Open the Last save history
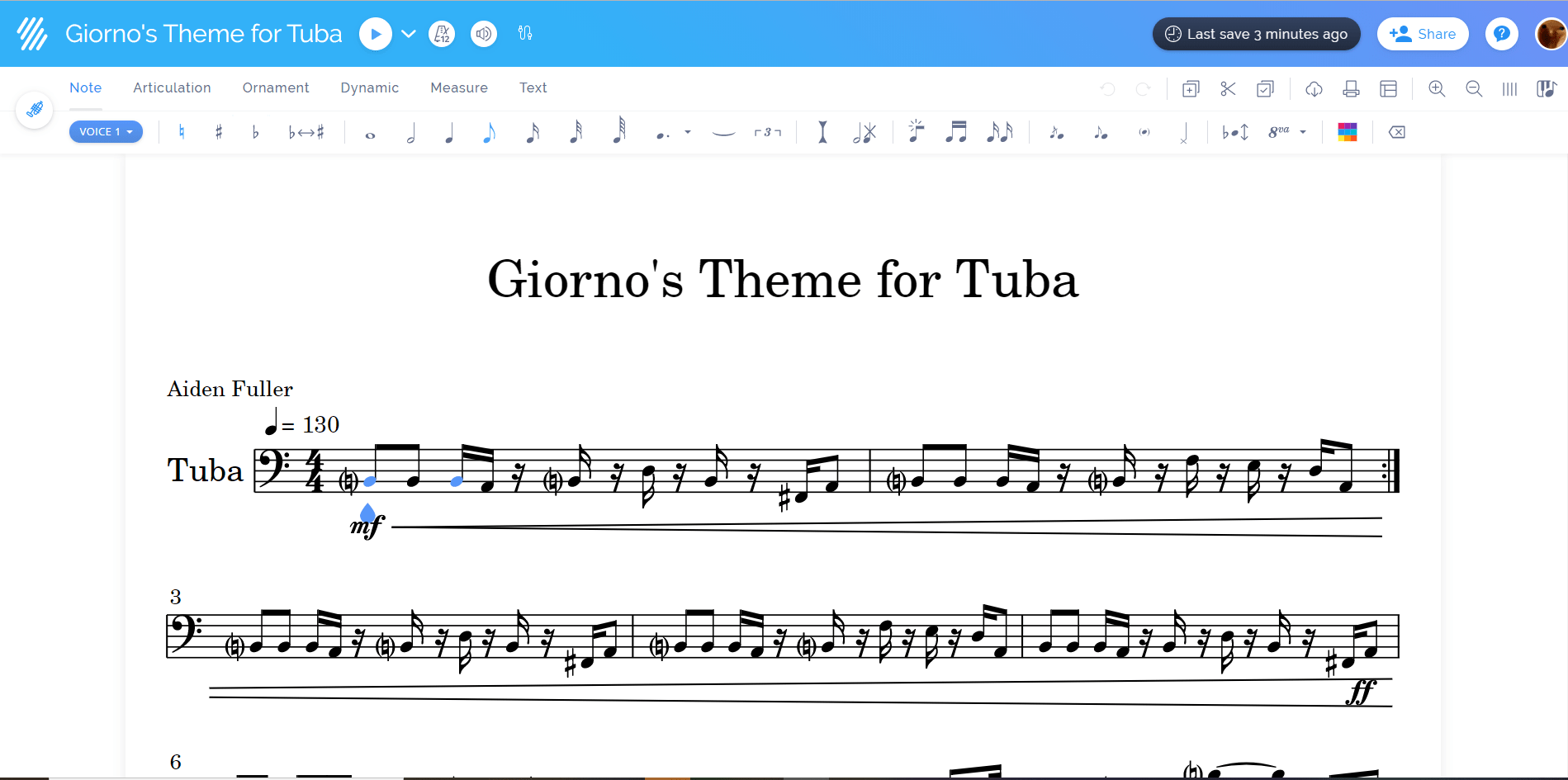The image size is (1568, 780). coord(1256,34)
